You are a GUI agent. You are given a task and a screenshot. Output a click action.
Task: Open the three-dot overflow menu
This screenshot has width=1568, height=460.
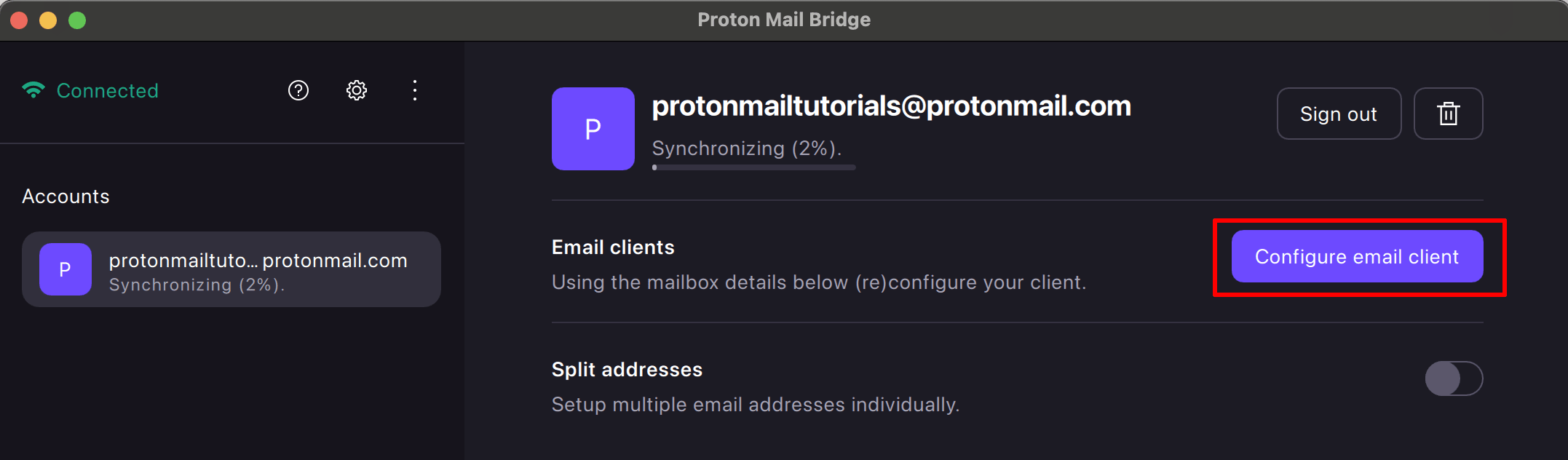click(414, 90)
